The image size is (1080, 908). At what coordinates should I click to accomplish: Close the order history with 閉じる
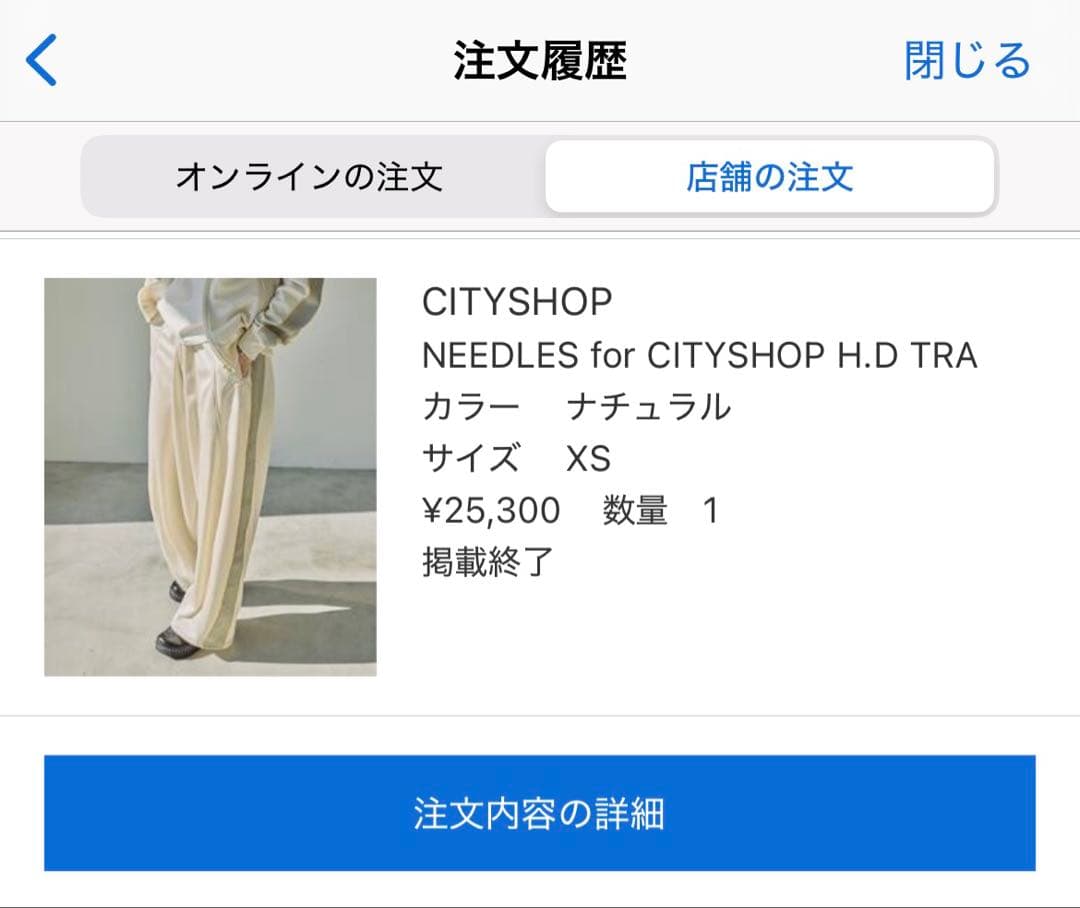click(967, 61)
